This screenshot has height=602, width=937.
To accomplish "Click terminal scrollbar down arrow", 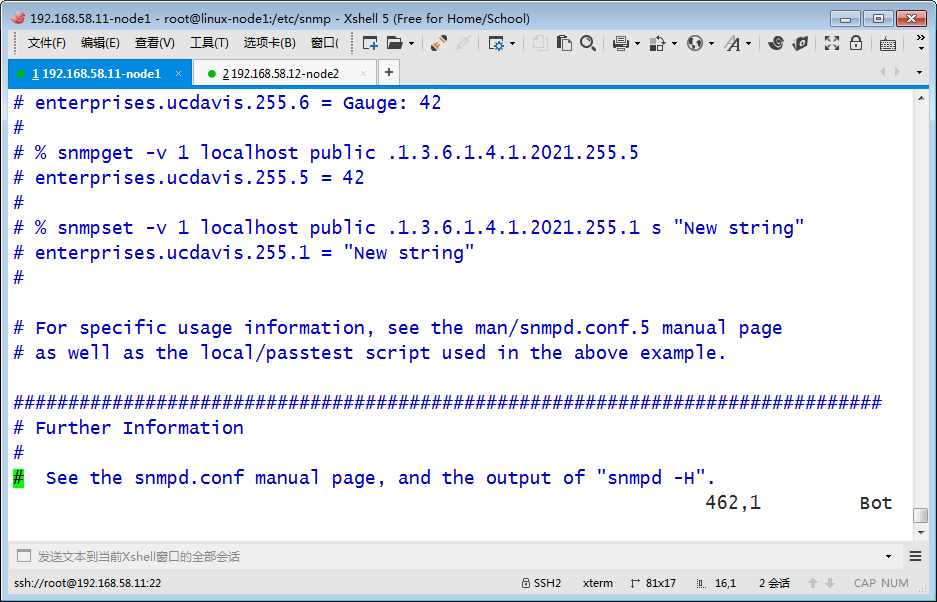I will tap(921, 532).
